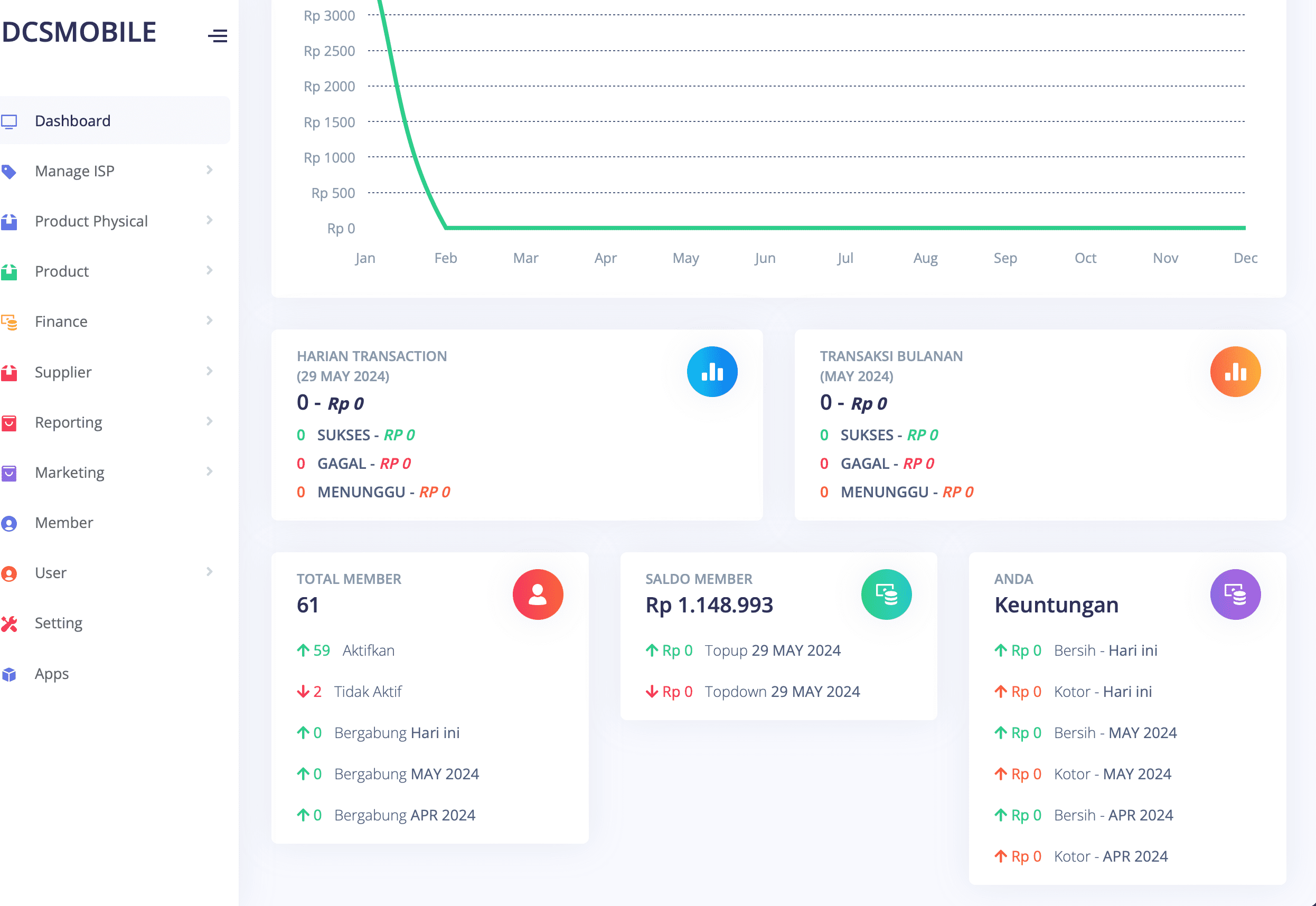The width and height of the screenshot is (1316, 906).
Task: Open the Marketing menu link
Action: 69,473
